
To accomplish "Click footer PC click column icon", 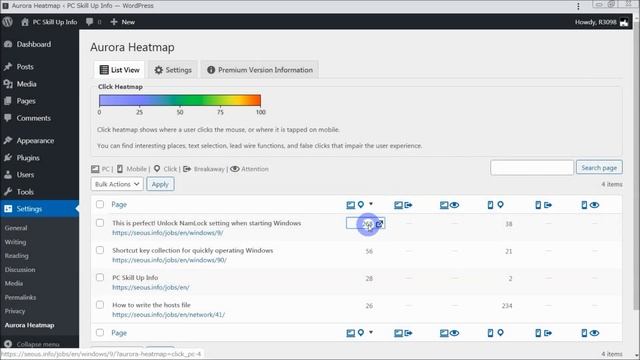I will (355, 333).
